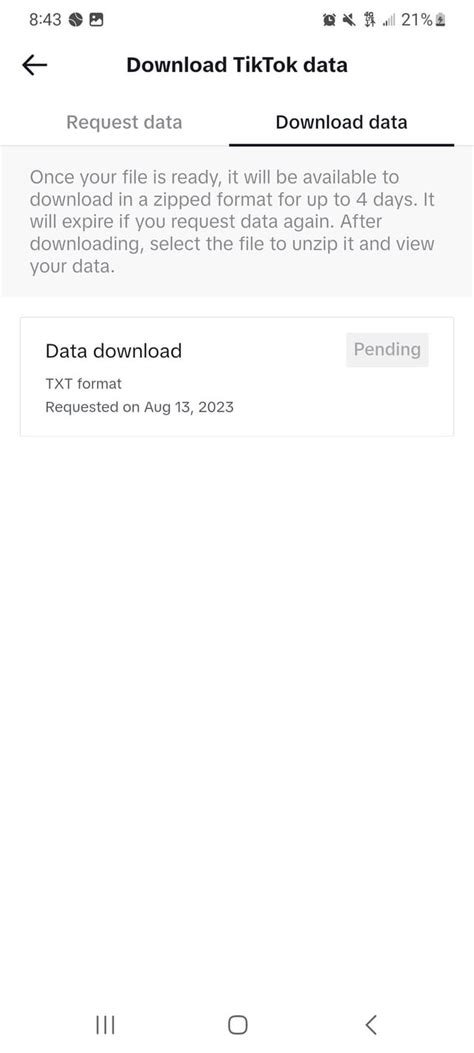Screen dimensions: 474x1053
Task: Tap the alarm icon in status bar
Action: (x=329, y=21)
